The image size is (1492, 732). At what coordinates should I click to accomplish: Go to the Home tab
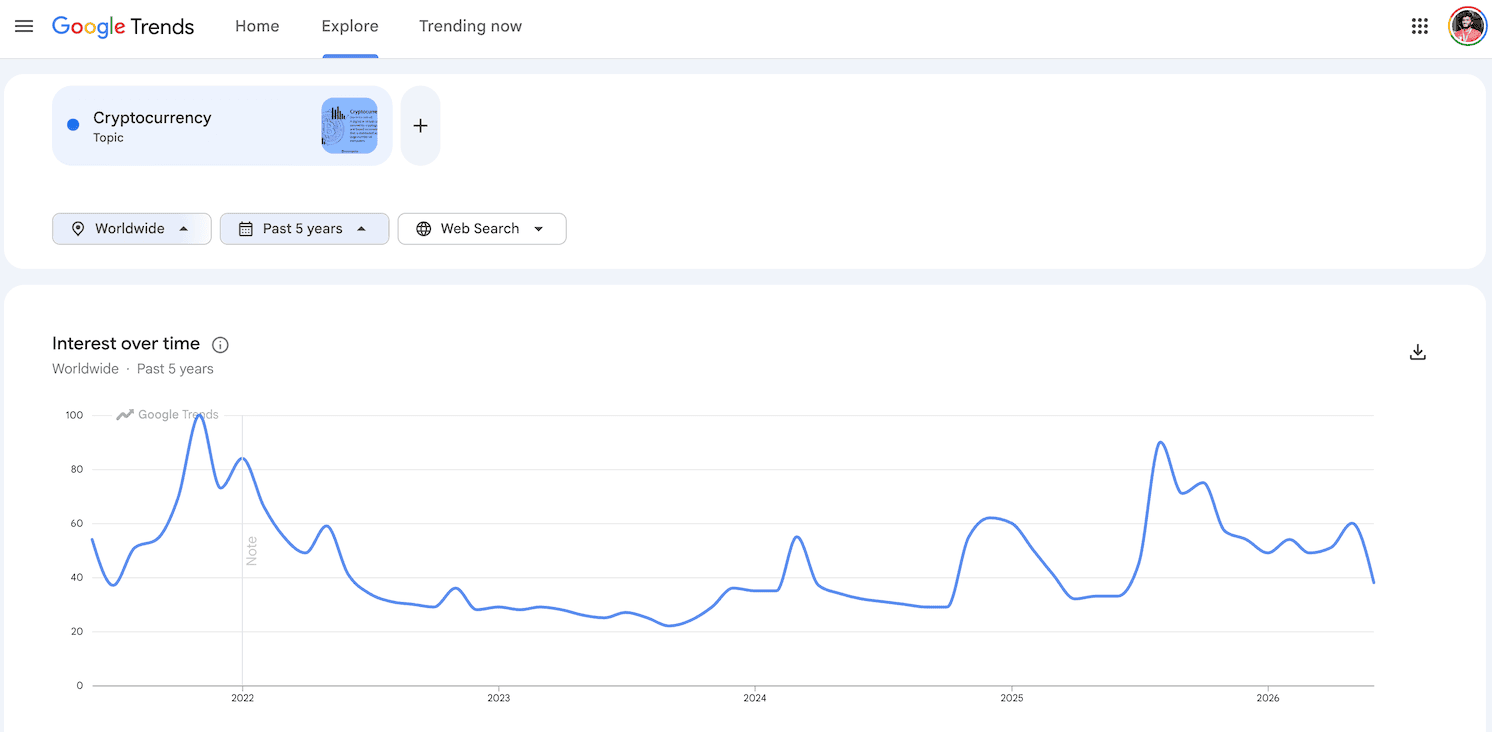257,26
